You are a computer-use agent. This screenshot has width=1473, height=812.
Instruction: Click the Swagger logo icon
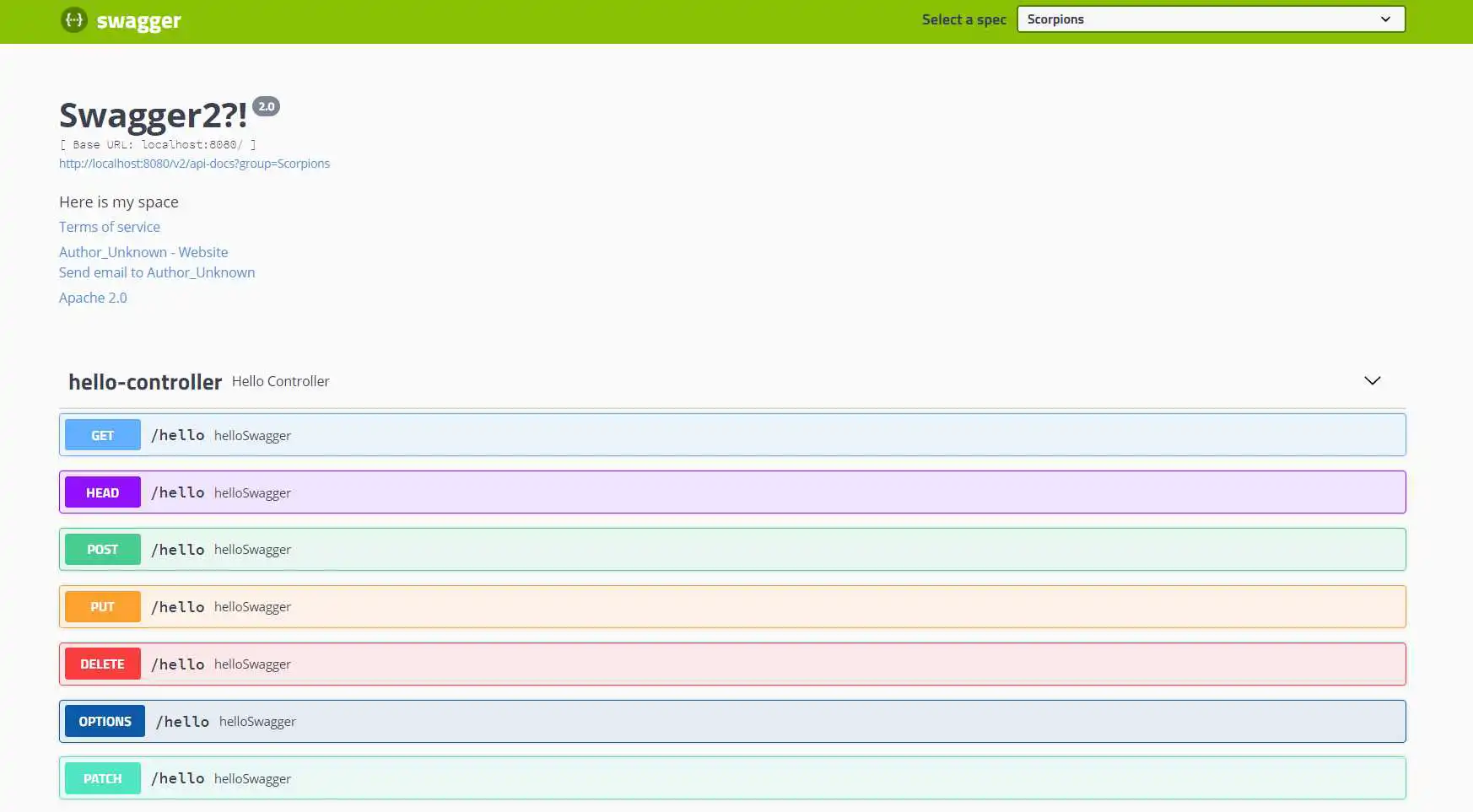(x=74, y=19)
